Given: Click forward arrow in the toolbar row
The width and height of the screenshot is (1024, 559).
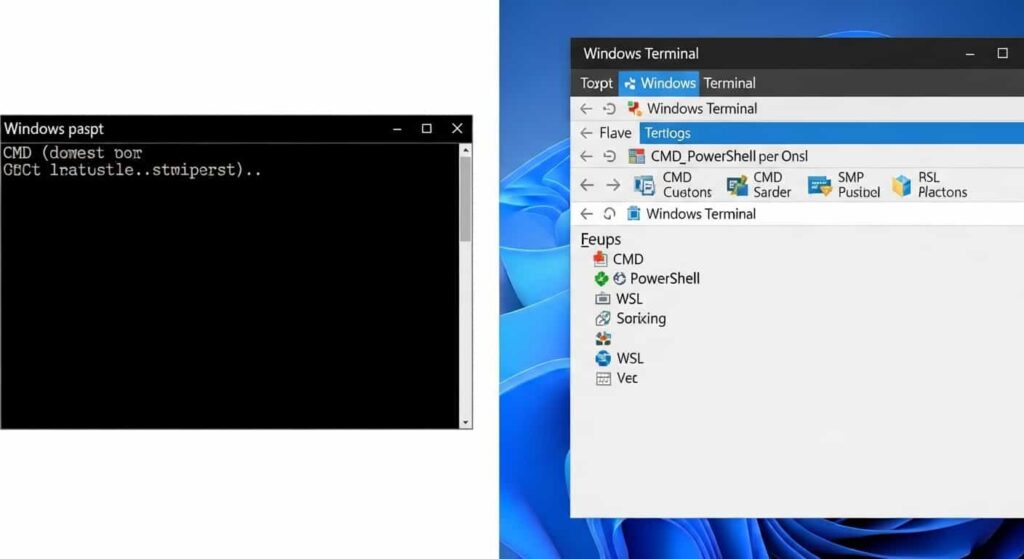Looking at the screenshot, I should coord(613,185).
